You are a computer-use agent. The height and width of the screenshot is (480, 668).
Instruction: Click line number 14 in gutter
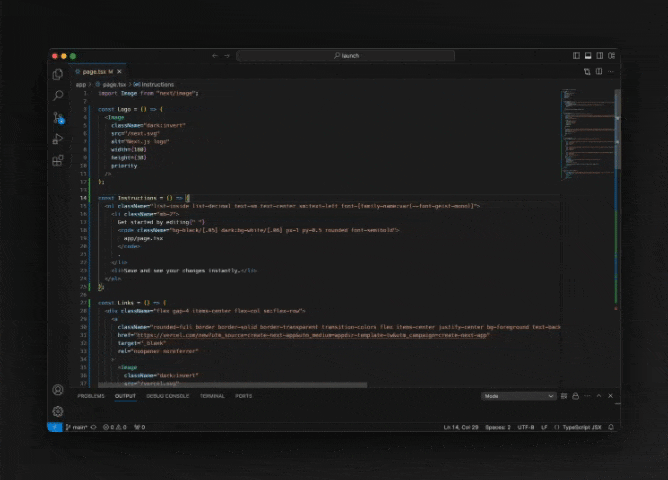click(x=84, y=198)
